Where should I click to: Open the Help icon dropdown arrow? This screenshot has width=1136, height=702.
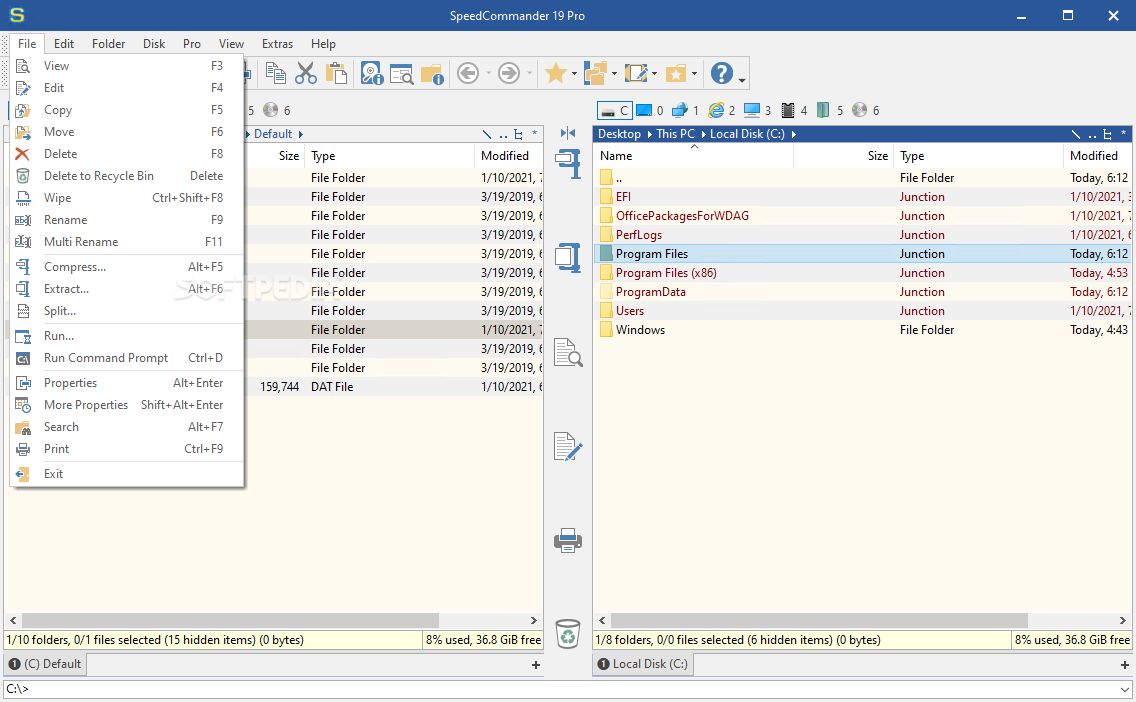pos(741,80)
